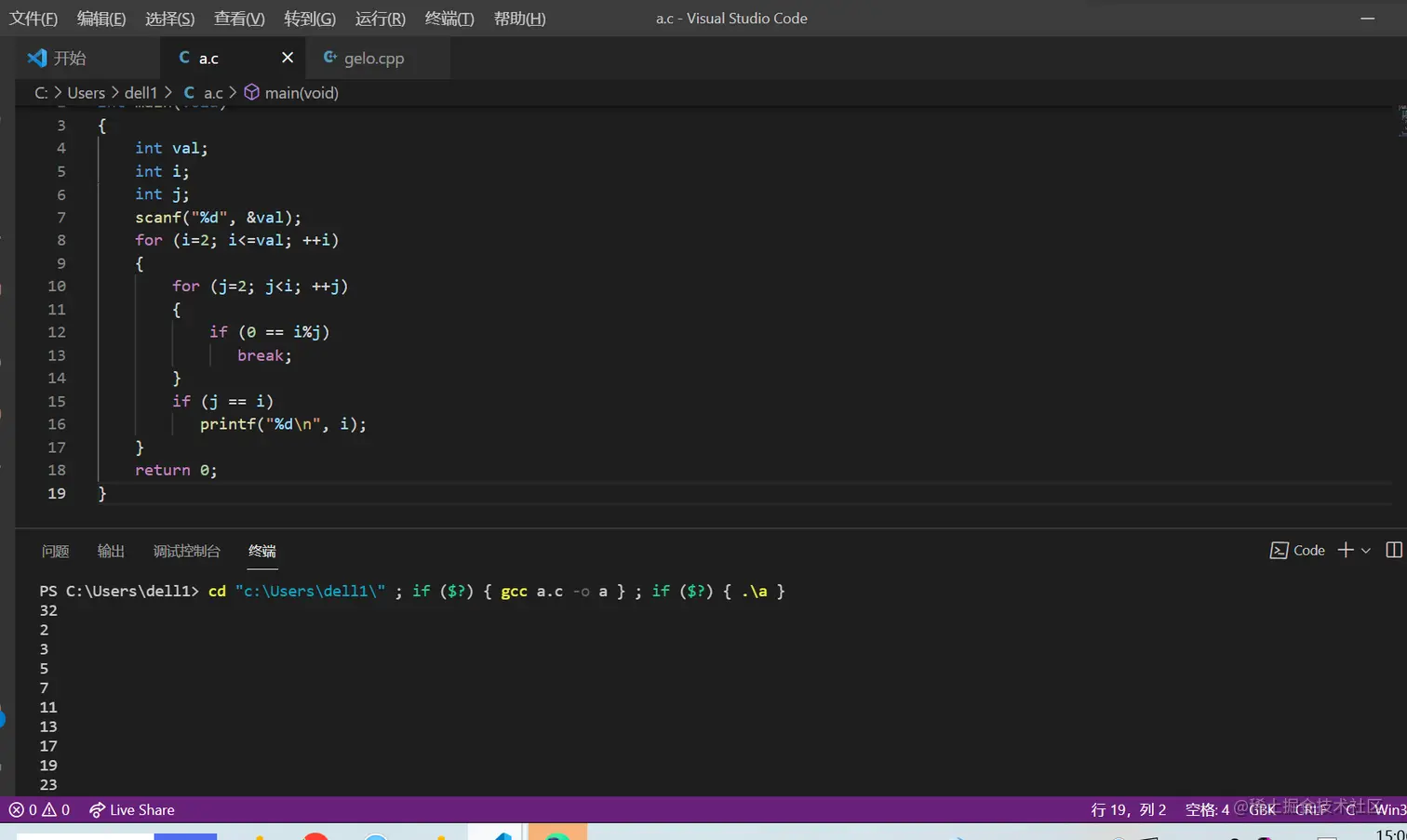The width and height of the screenshot is (1407, 840).
Task: Open the 转到(G) menu
Action: (310, 19)
